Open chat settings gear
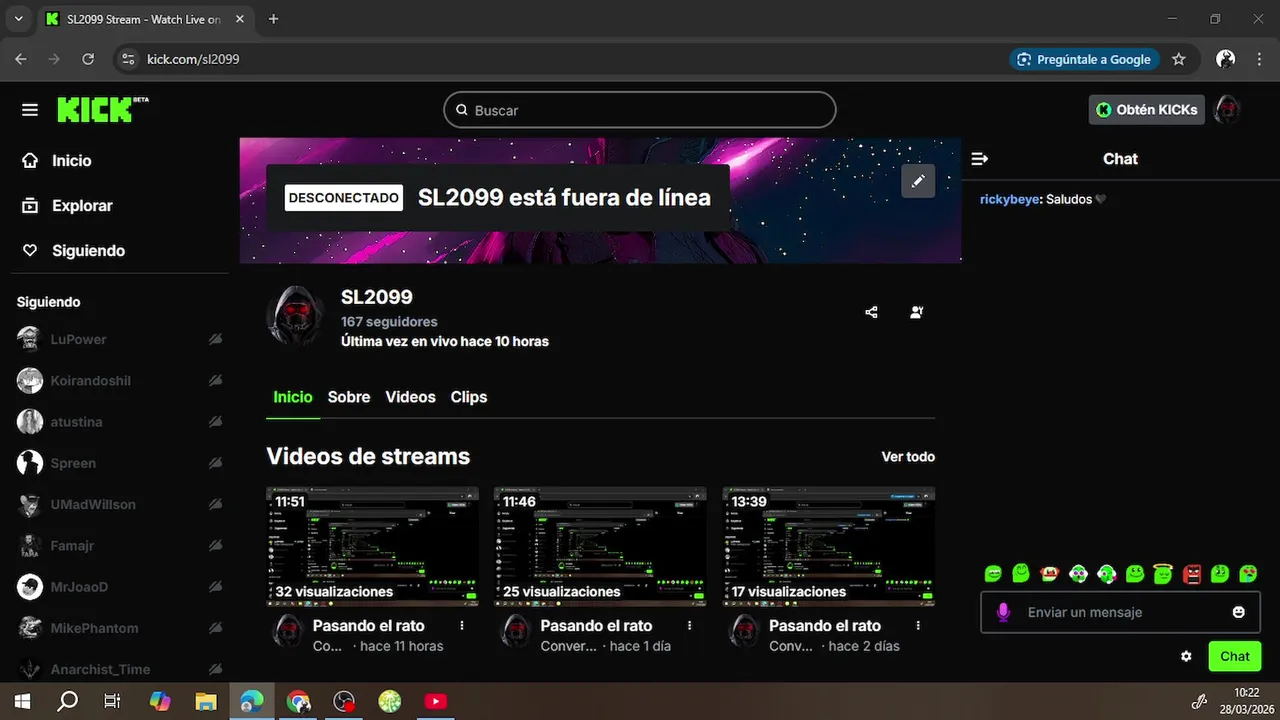1280x720 pixels. click(x=1186, y=656)
